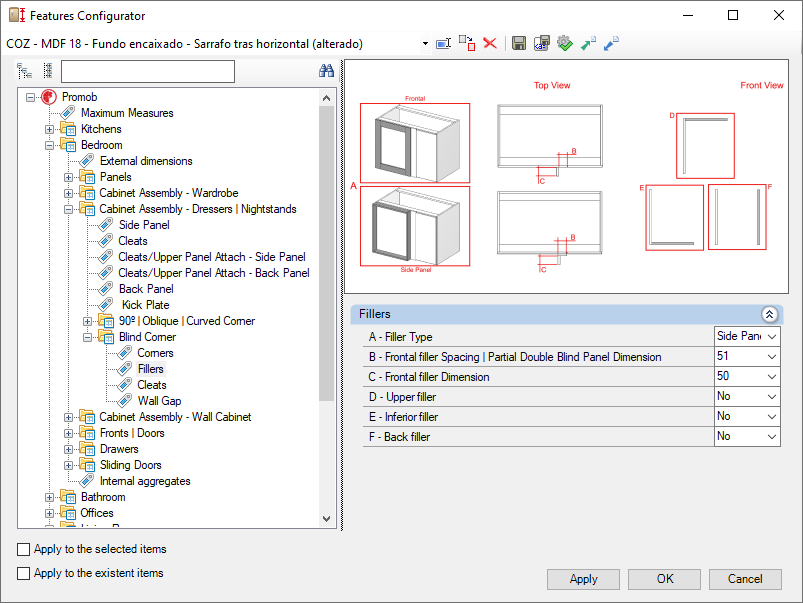This screenshot has height=603, width=803.
Task: Click the Side Panel filler cabinet thumbnail
Action: [415, 226]
